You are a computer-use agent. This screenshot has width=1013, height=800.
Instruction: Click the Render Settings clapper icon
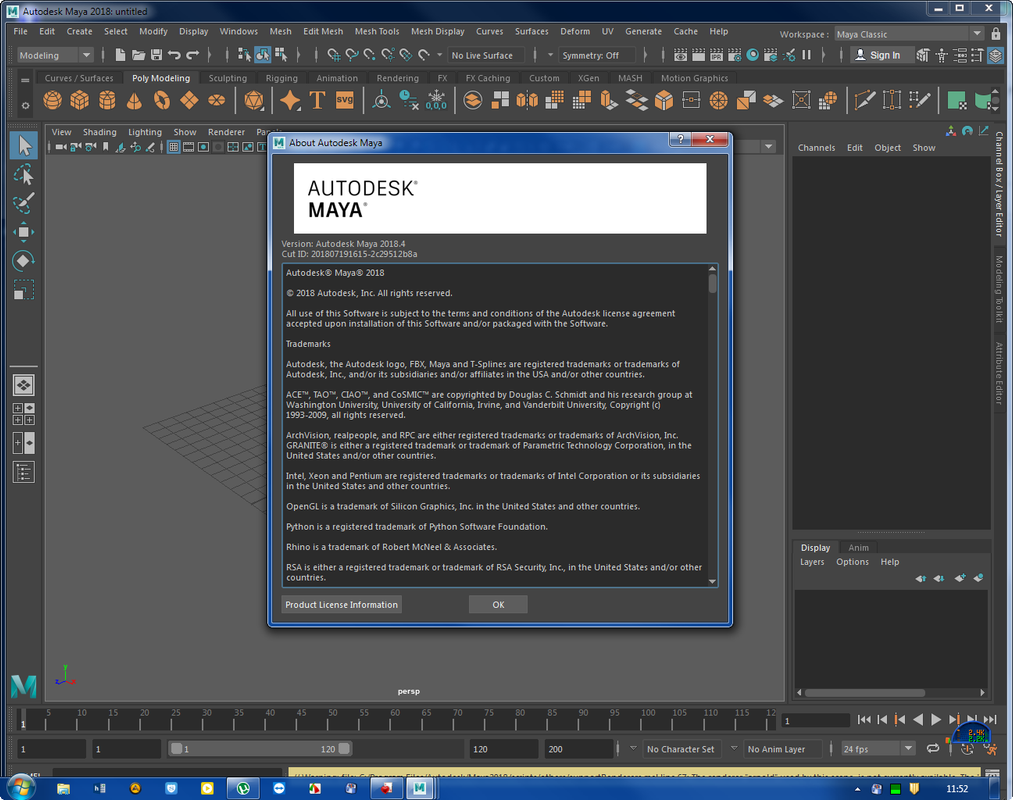tap(735, 55)
